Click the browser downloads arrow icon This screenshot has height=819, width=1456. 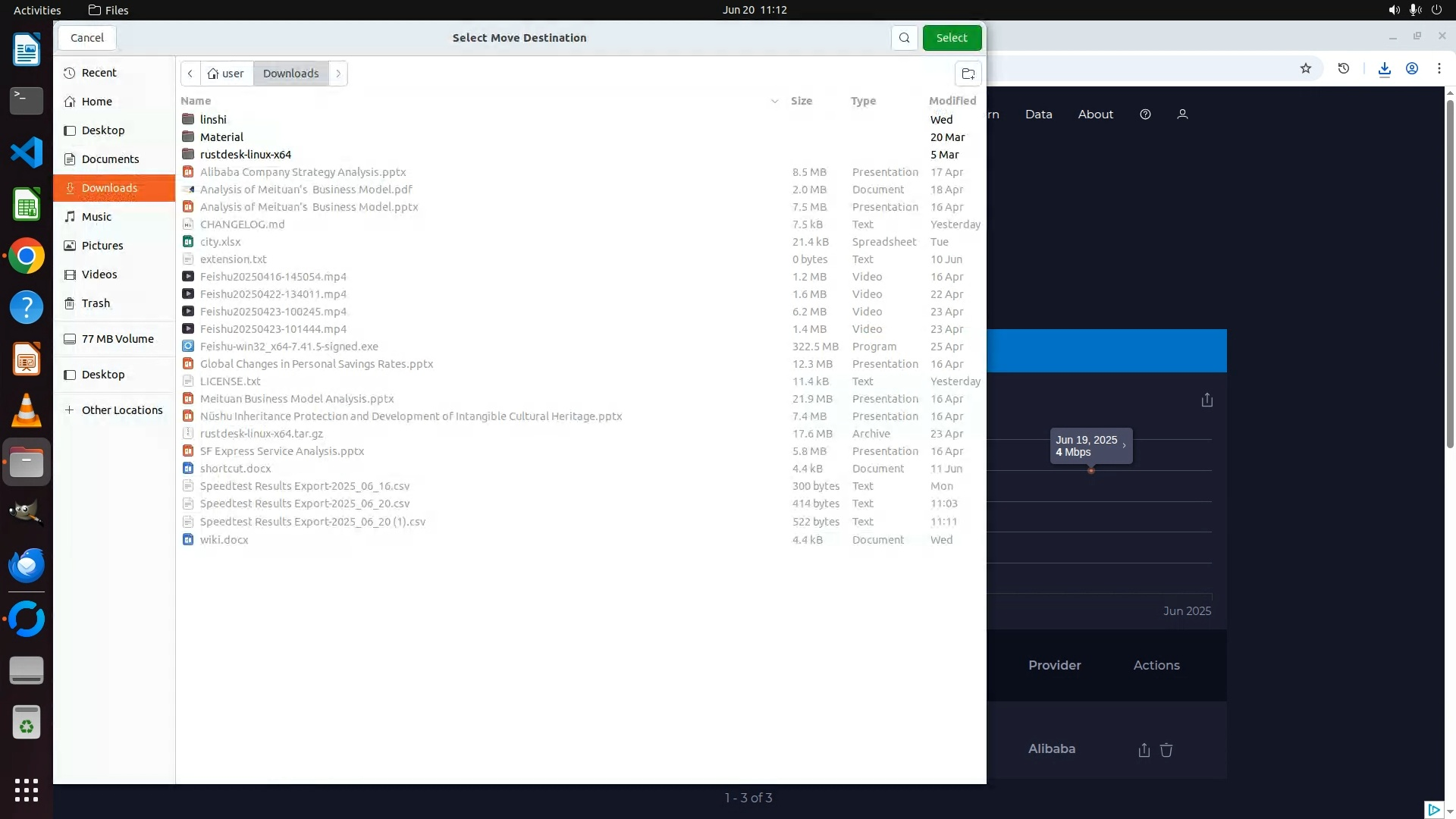pyautogui.click(x=1384, y=69)
